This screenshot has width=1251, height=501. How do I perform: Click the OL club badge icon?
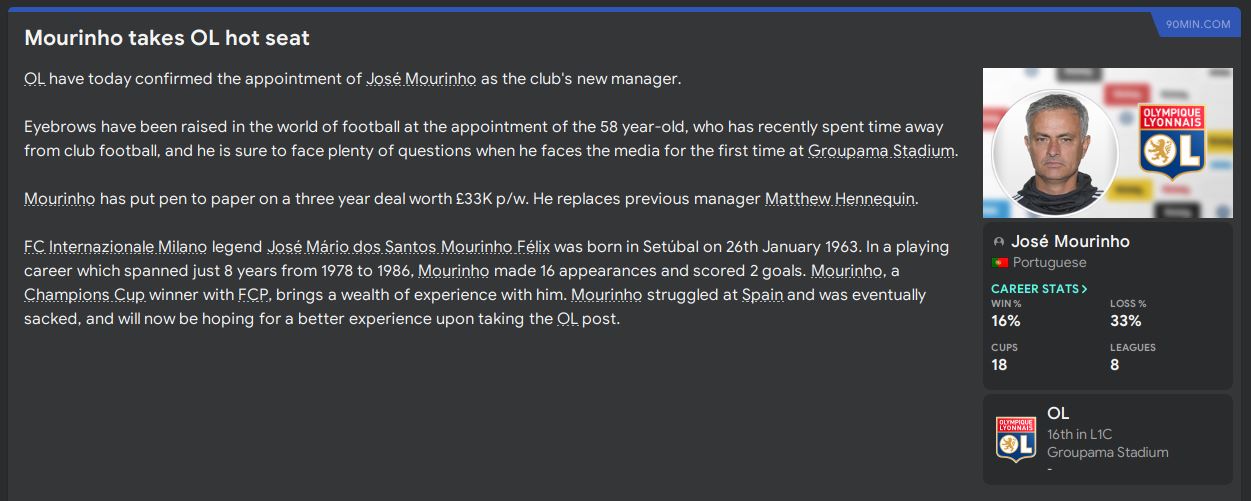tap(1015, 440)
